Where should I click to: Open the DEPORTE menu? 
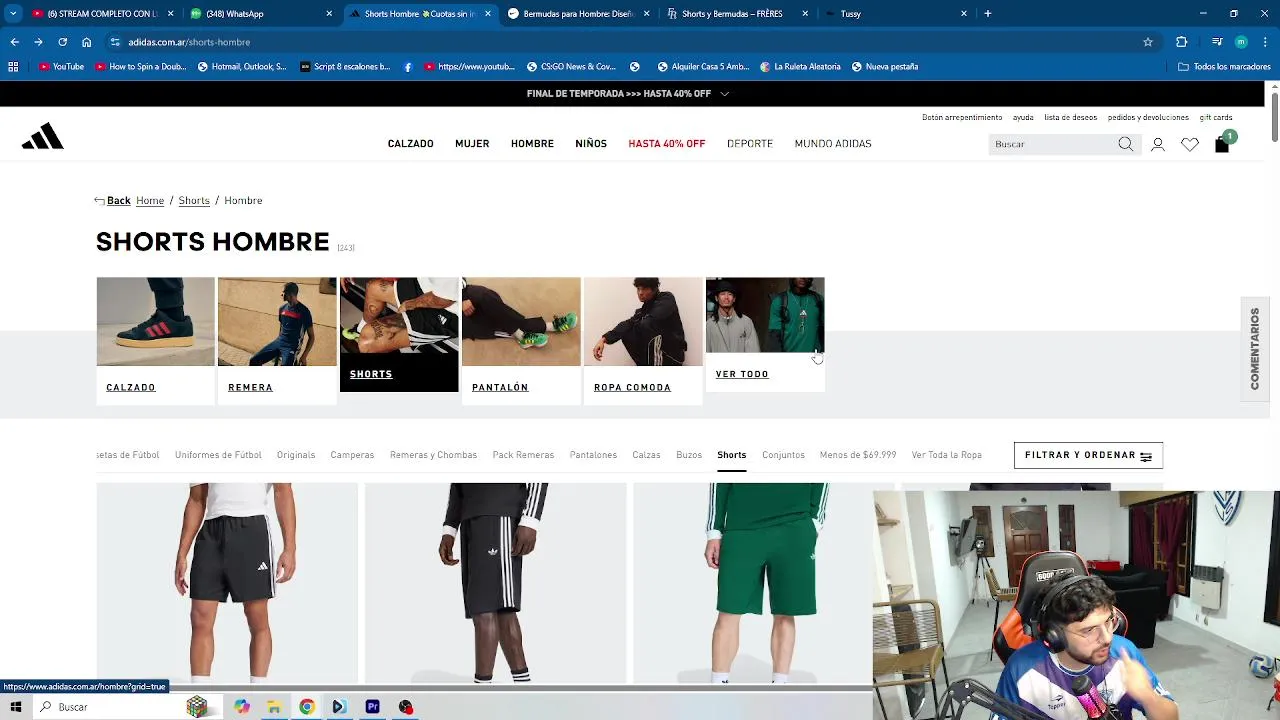click(x=750, y=144)
